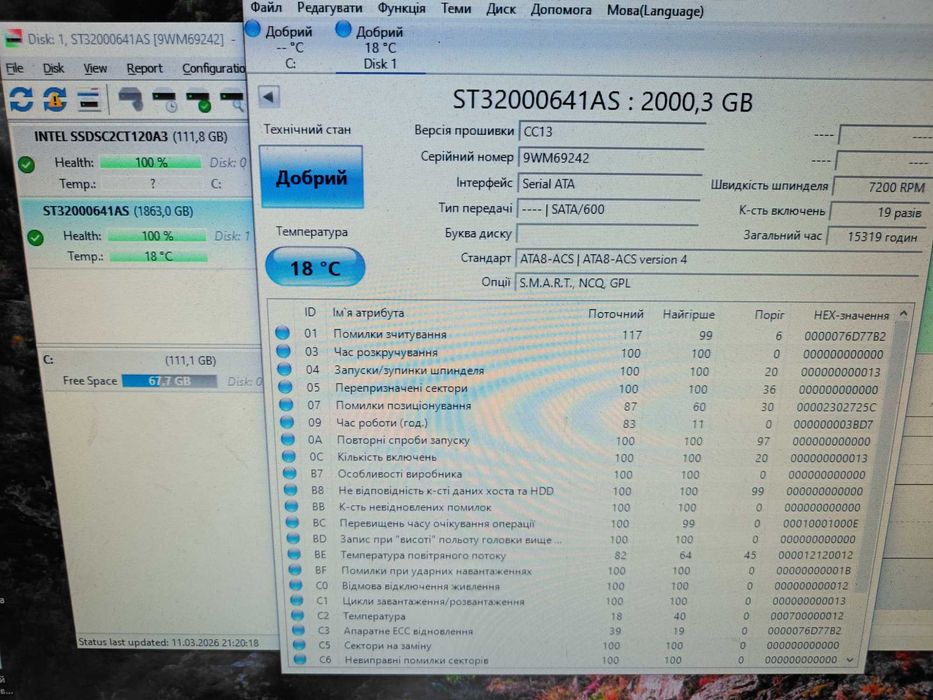Open the Мова(Language) menu
This screenshot has height=700, width=933.
(x=655, y=11)
